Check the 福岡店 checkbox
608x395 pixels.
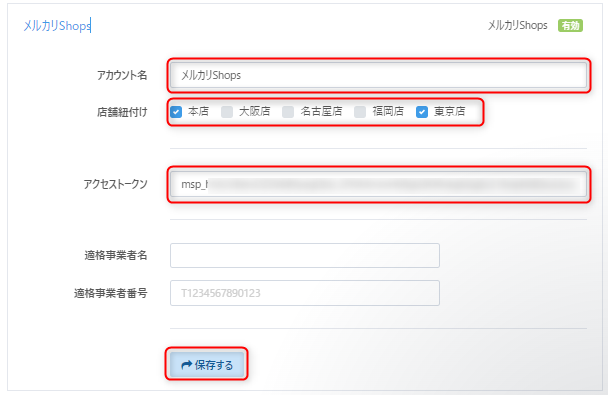360,112
